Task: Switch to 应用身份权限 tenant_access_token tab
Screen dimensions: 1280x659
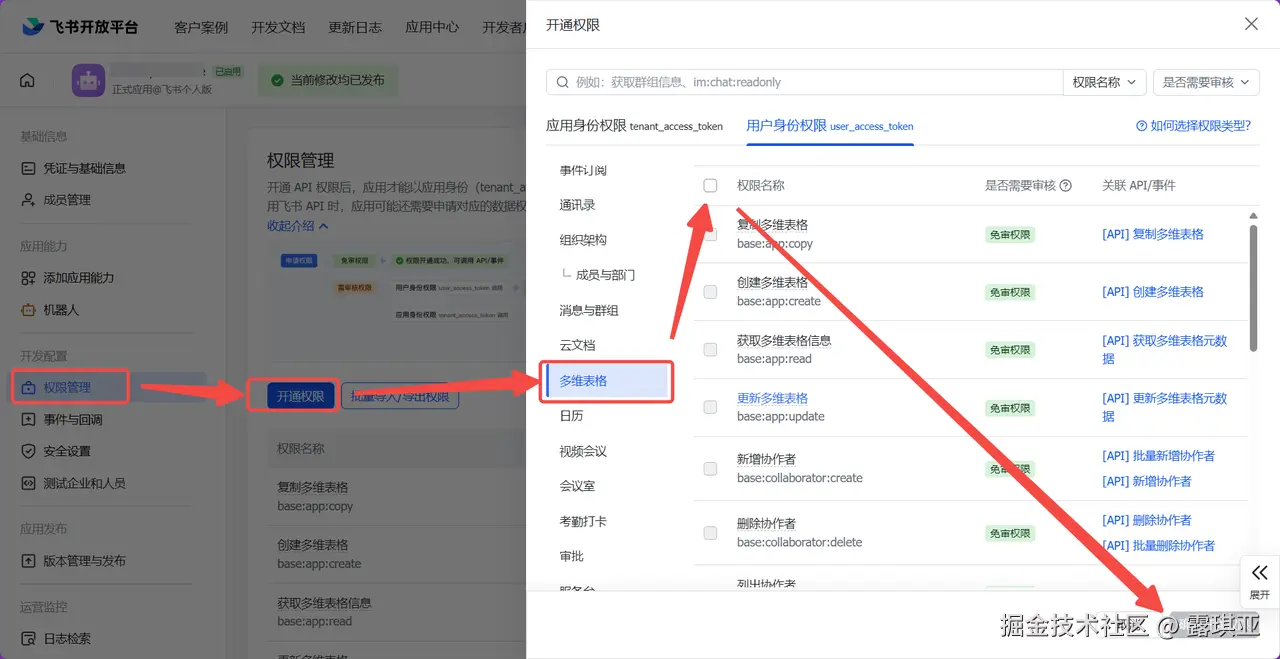Action: click(x=634, y=126)
